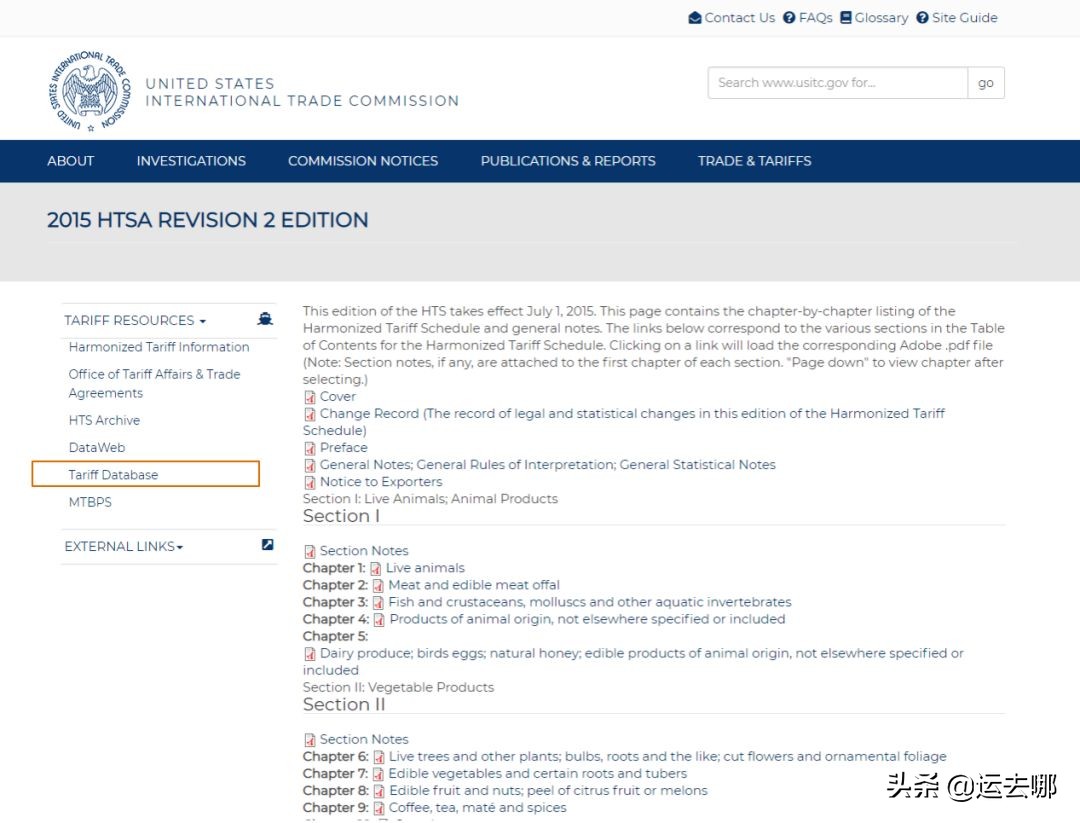
Task: Open the Chapter 8 PDF icon
Action: coord(379,791)
